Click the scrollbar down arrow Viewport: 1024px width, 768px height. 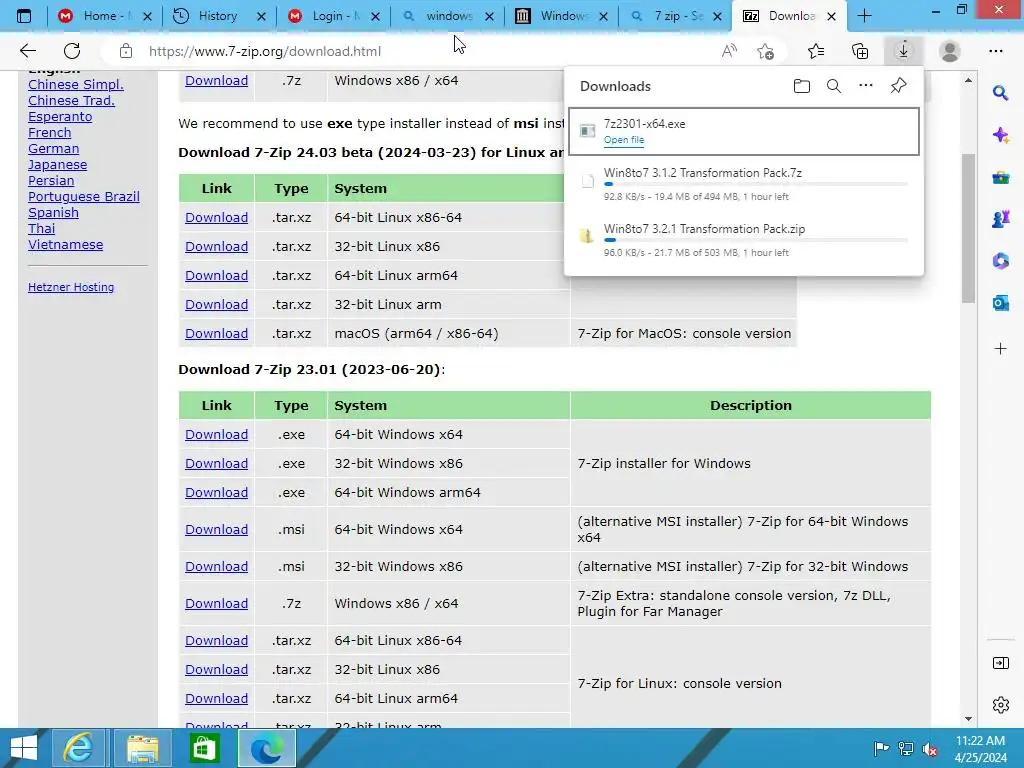click(968, 719)
